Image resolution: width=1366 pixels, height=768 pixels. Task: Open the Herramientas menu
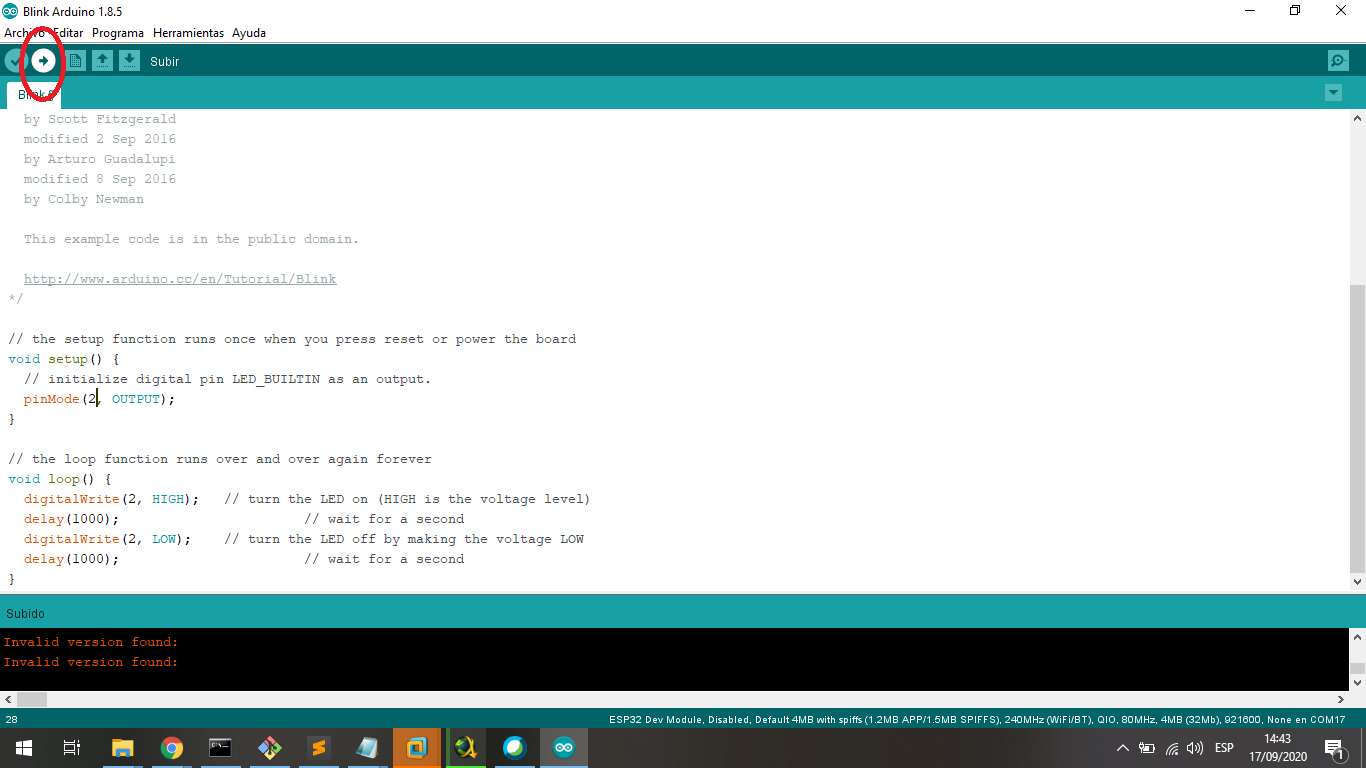click(188, 33)
